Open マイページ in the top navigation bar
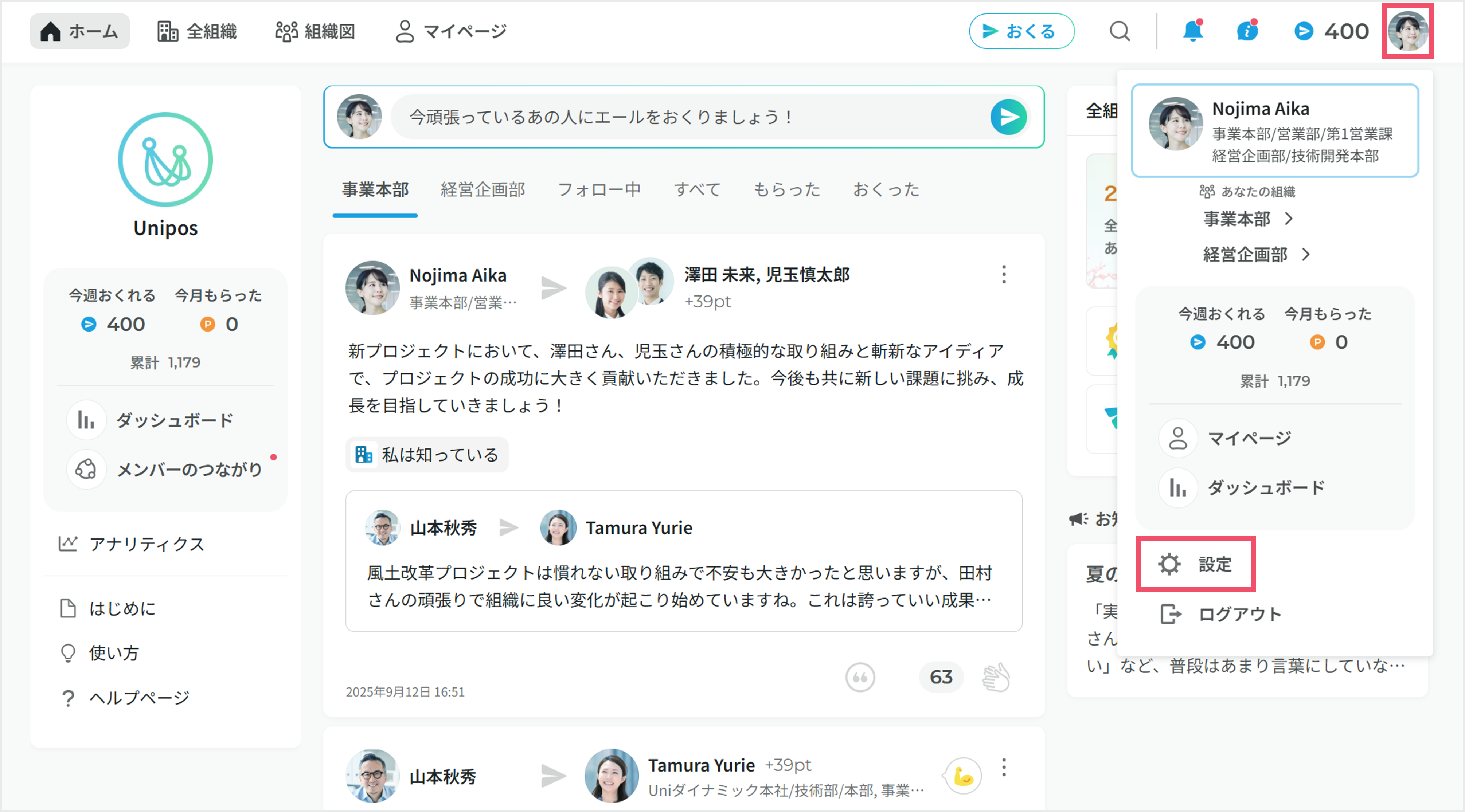Image resolution: width=1465 pixels, height=812 pixels. coord(451,31)
